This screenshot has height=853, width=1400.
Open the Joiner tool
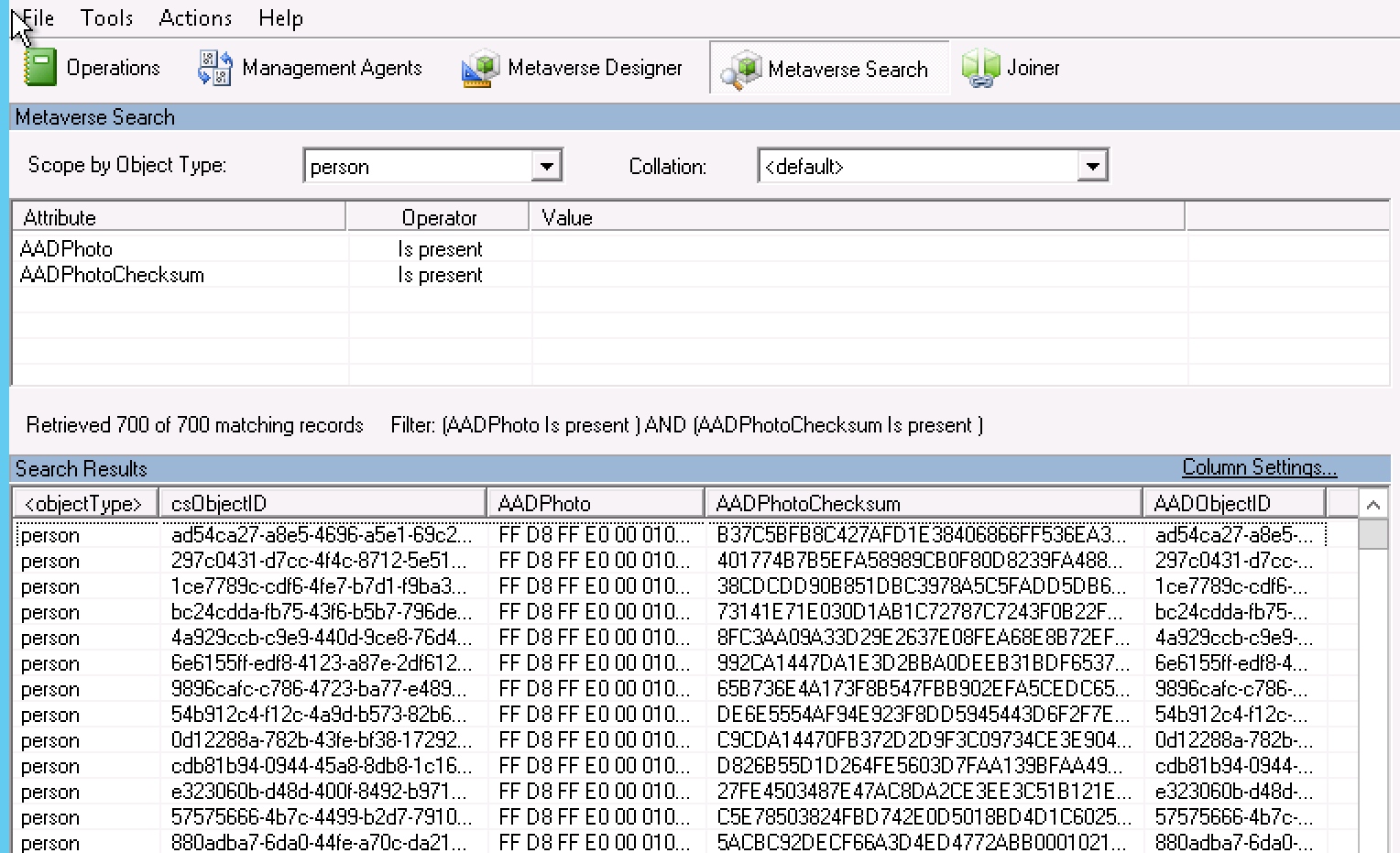click(x=1012, y=67)
